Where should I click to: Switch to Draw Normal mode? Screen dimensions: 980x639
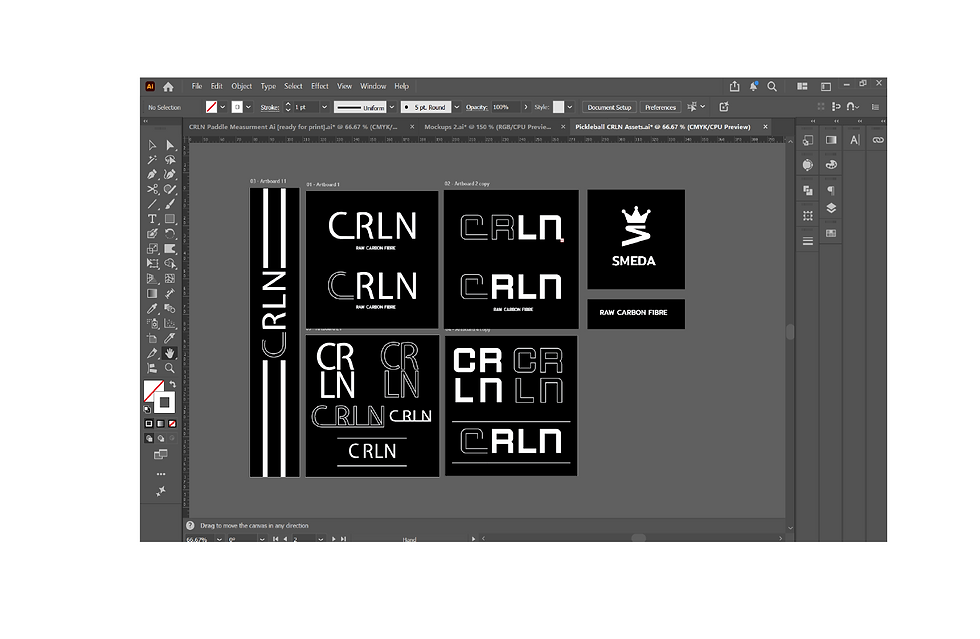(x=149, y=439)
